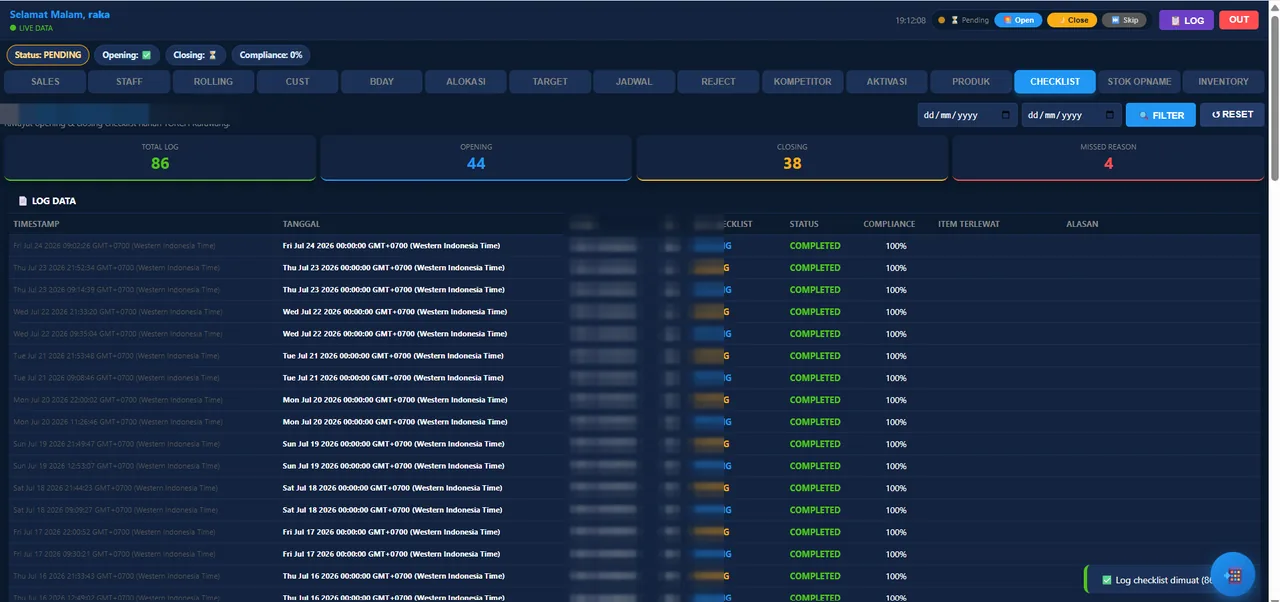
Task: Click the OPENING 44 summary card
Action: (476, 158)
